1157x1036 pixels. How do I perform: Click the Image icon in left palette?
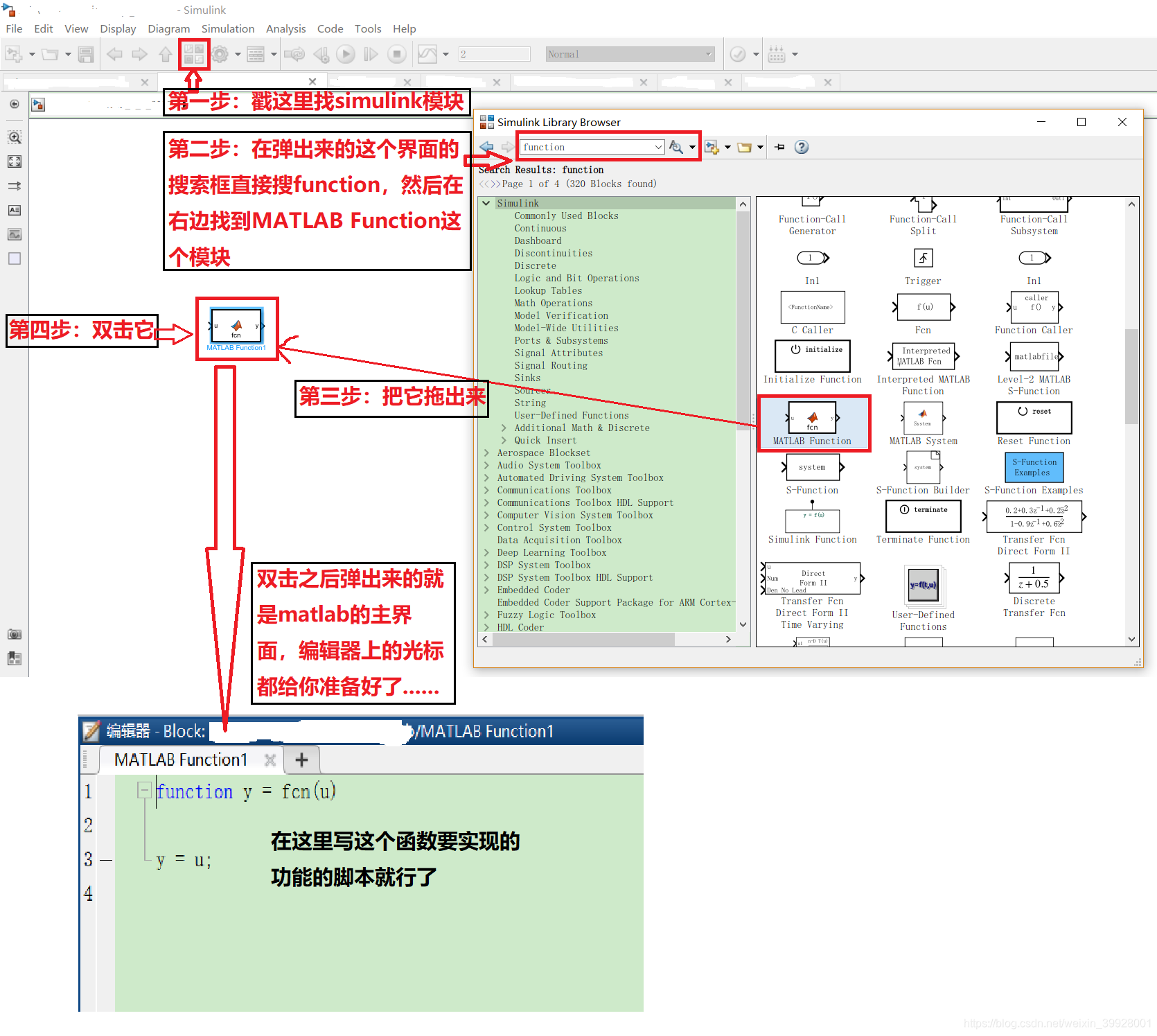15,234
